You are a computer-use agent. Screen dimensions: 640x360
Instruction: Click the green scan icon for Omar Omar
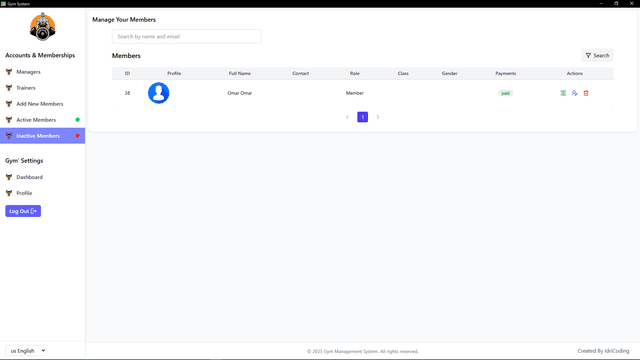tap(563, 93)
